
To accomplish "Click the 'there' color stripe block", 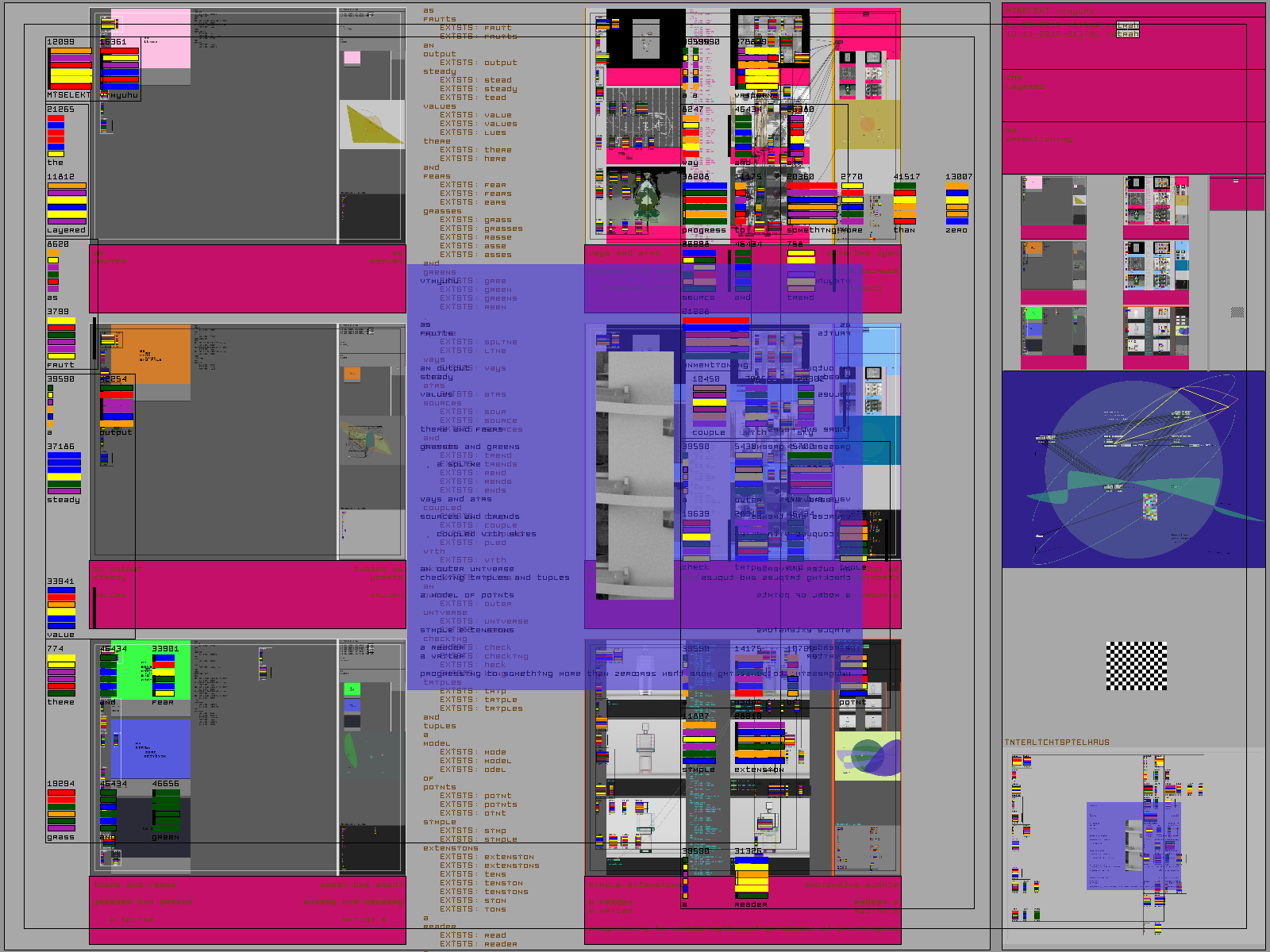I will [61, 676].
